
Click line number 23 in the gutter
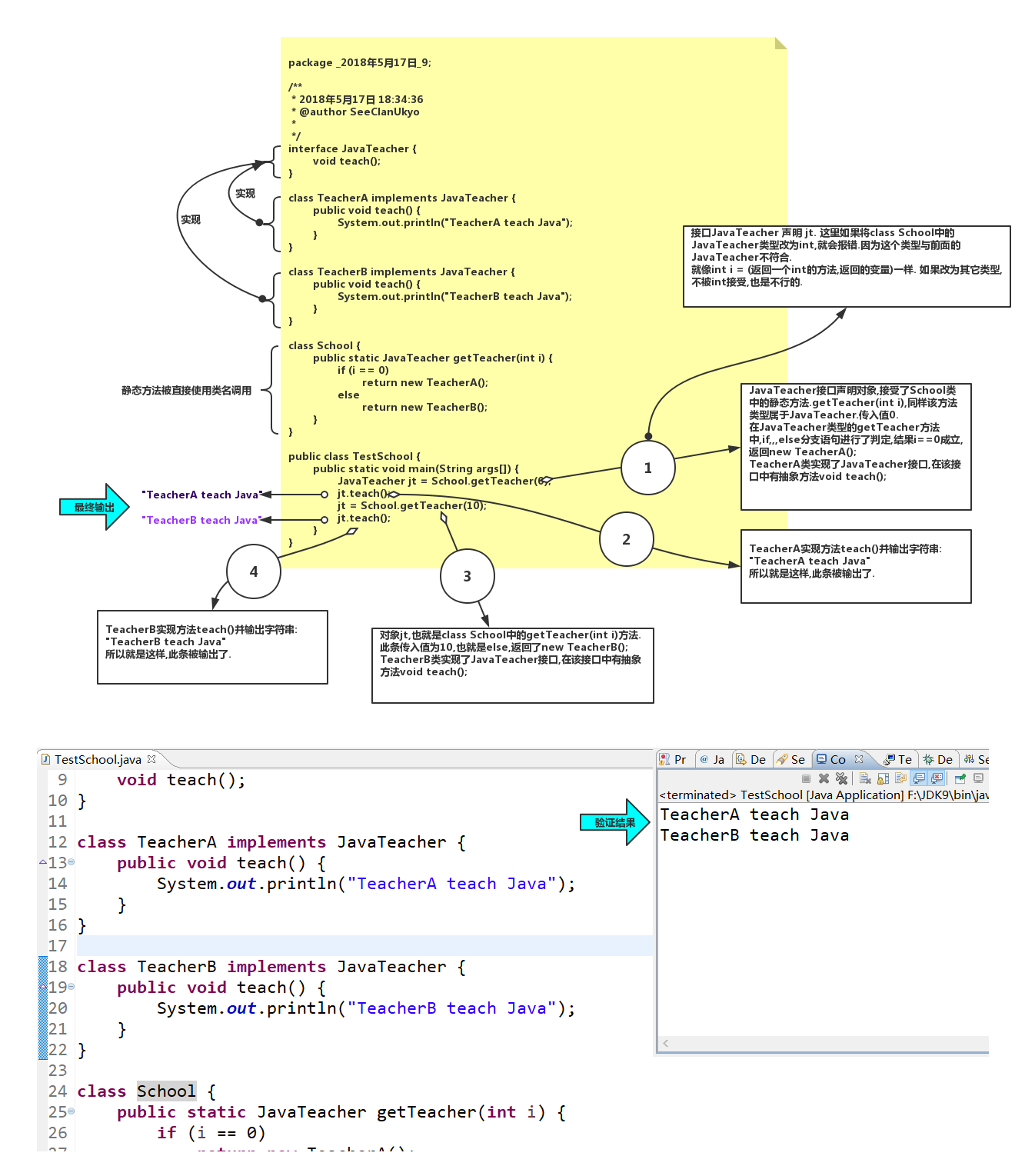tap(58, 1071)
